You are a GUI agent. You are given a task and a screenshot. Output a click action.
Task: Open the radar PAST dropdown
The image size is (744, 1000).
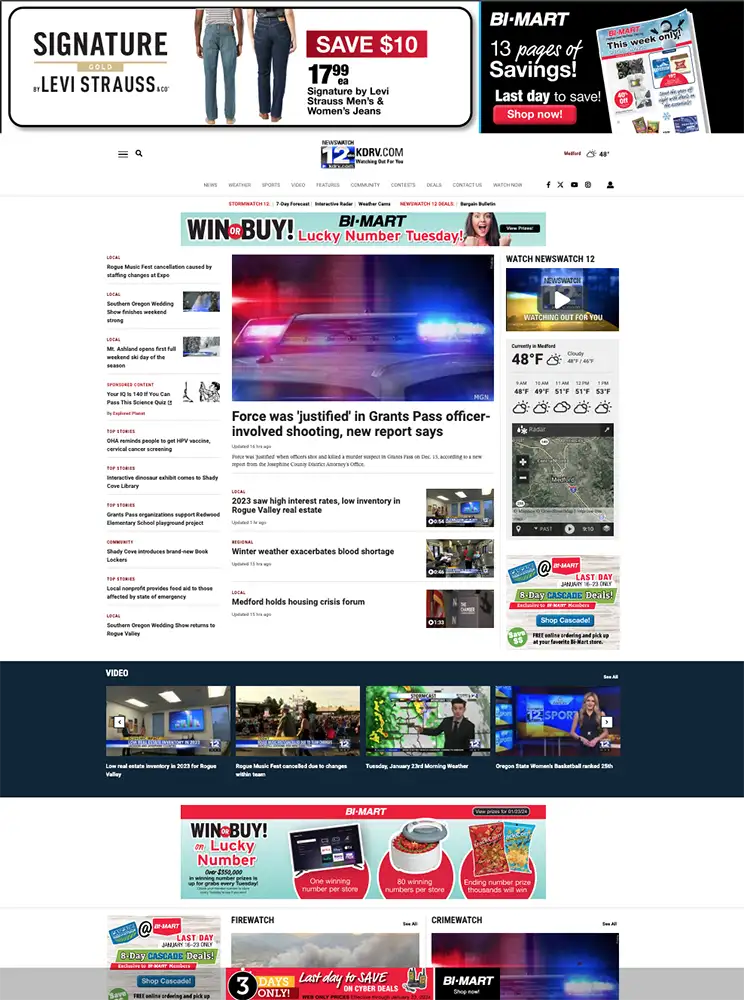[x=544, y=529]
